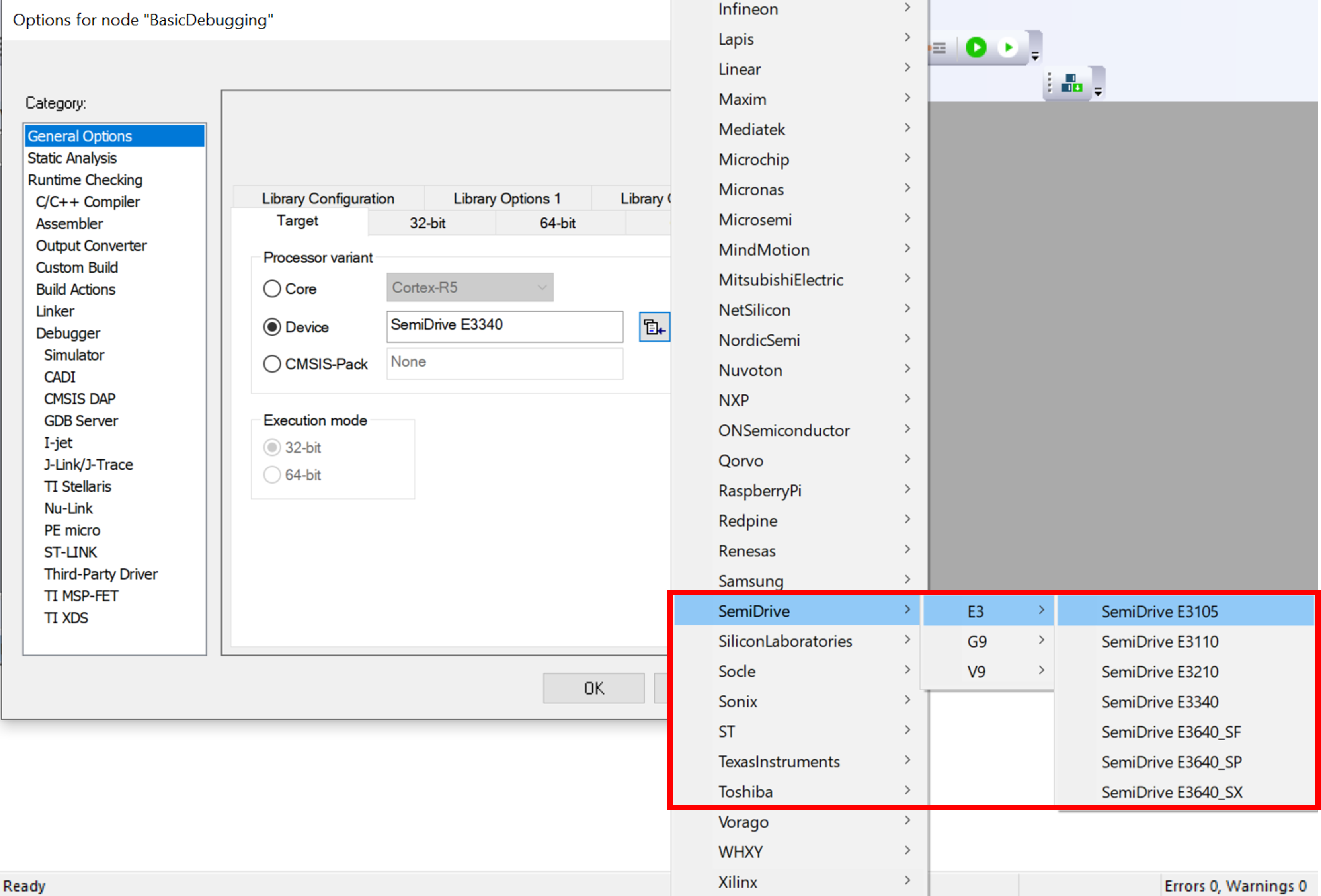The image size is (1321, 896).
Task: Switch to the Library Configuration tab
Action: point(328,198)
